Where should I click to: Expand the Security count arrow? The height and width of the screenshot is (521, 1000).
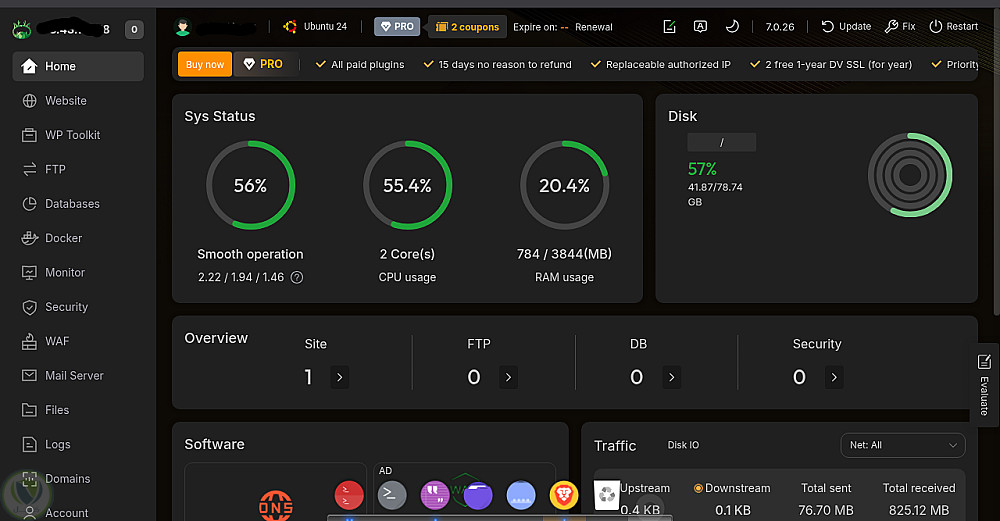(834, 378)
